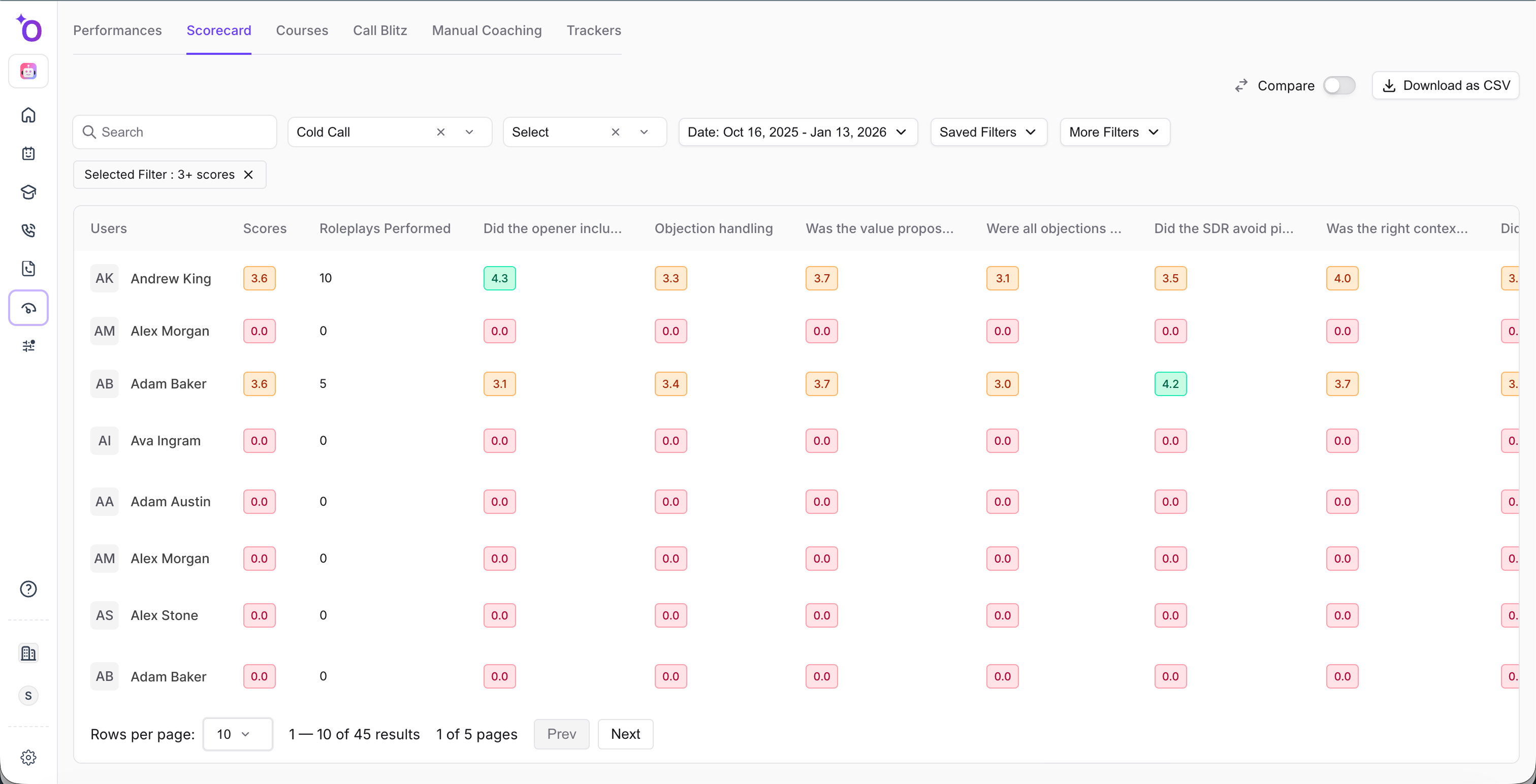Click the Download as CSV button
Screen dimensions: 1536x784
click(1446, 85)
